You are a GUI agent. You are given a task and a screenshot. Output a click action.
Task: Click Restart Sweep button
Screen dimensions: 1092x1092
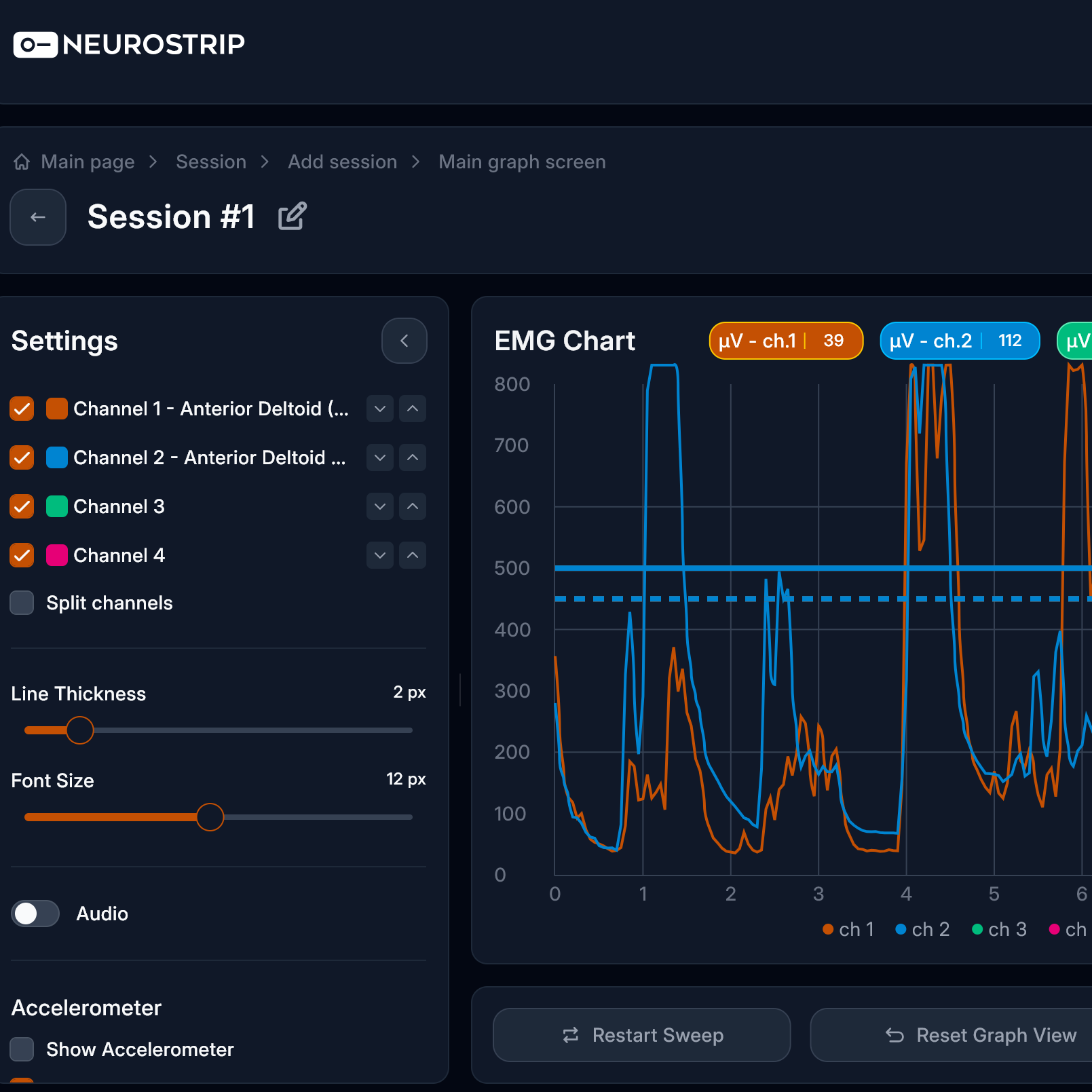point(642,1035)
